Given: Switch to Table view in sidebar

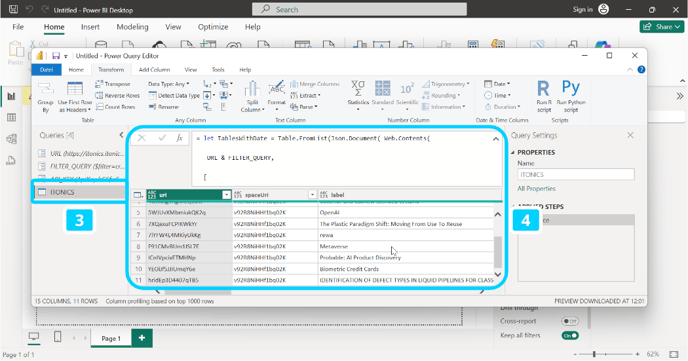Looking at the screenshot, I should pyautogui.click(x=11, y=118).
